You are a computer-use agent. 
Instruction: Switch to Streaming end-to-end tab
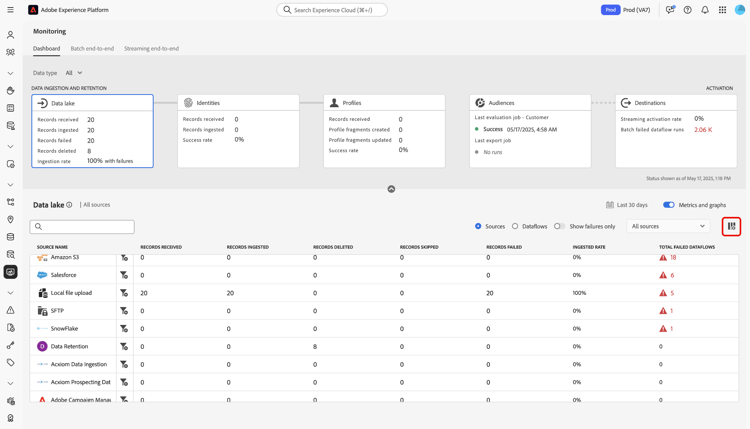coord(151,48)
